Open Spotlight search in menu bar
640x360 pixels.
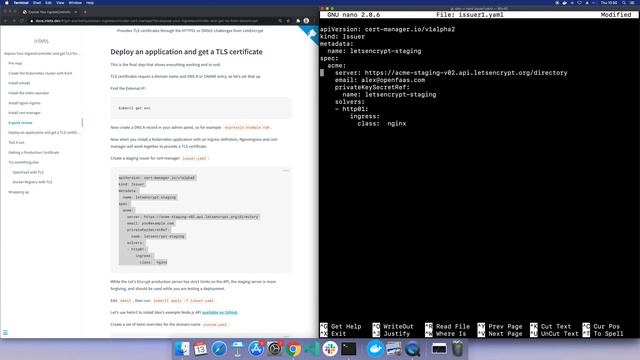(x=624, y=2)
